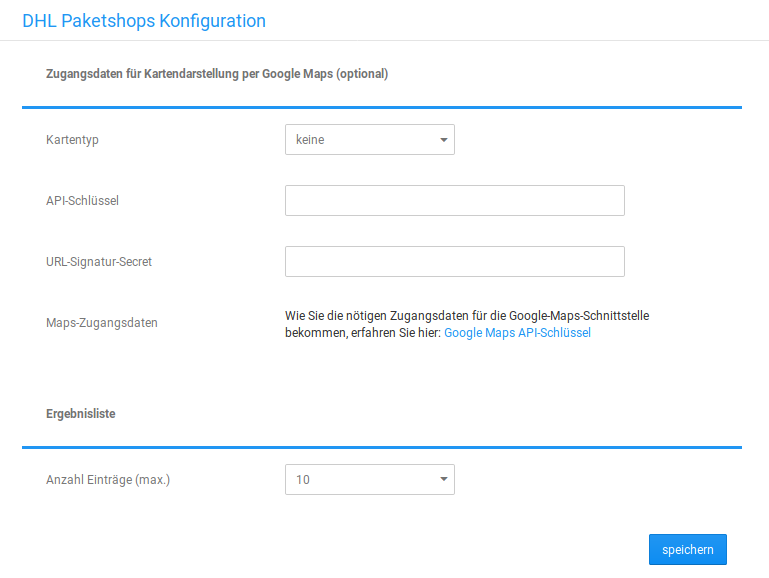
Task: Focus the URL-Signatur-Secret input field
Action: pos(454,261)
